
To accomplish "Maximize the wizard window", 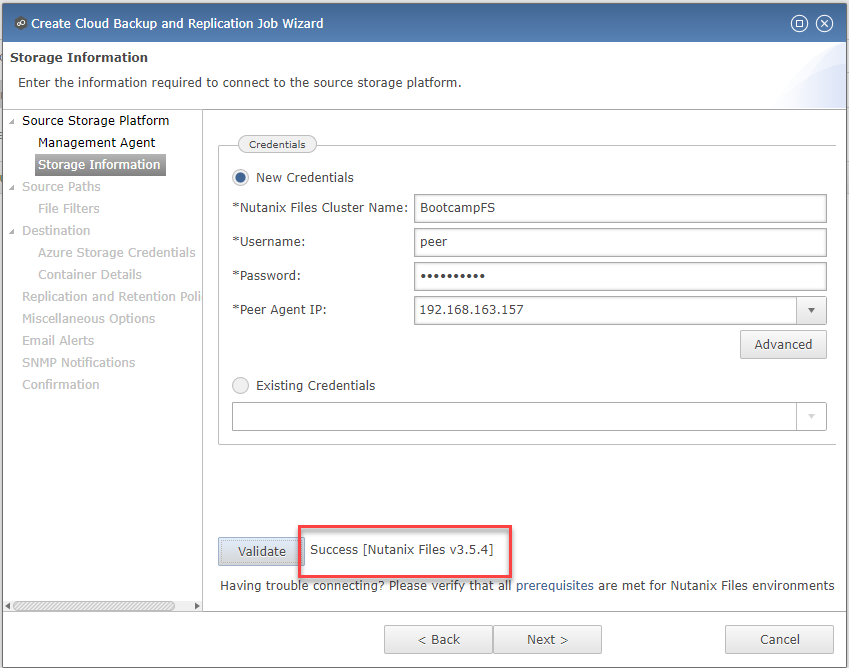I will tap(799, 24).
